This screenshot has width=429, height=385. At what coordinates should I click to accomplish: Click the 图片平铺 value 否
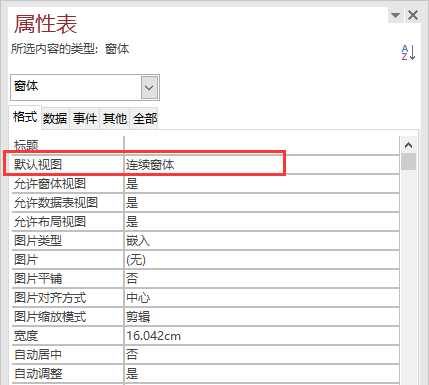[262, 279]
